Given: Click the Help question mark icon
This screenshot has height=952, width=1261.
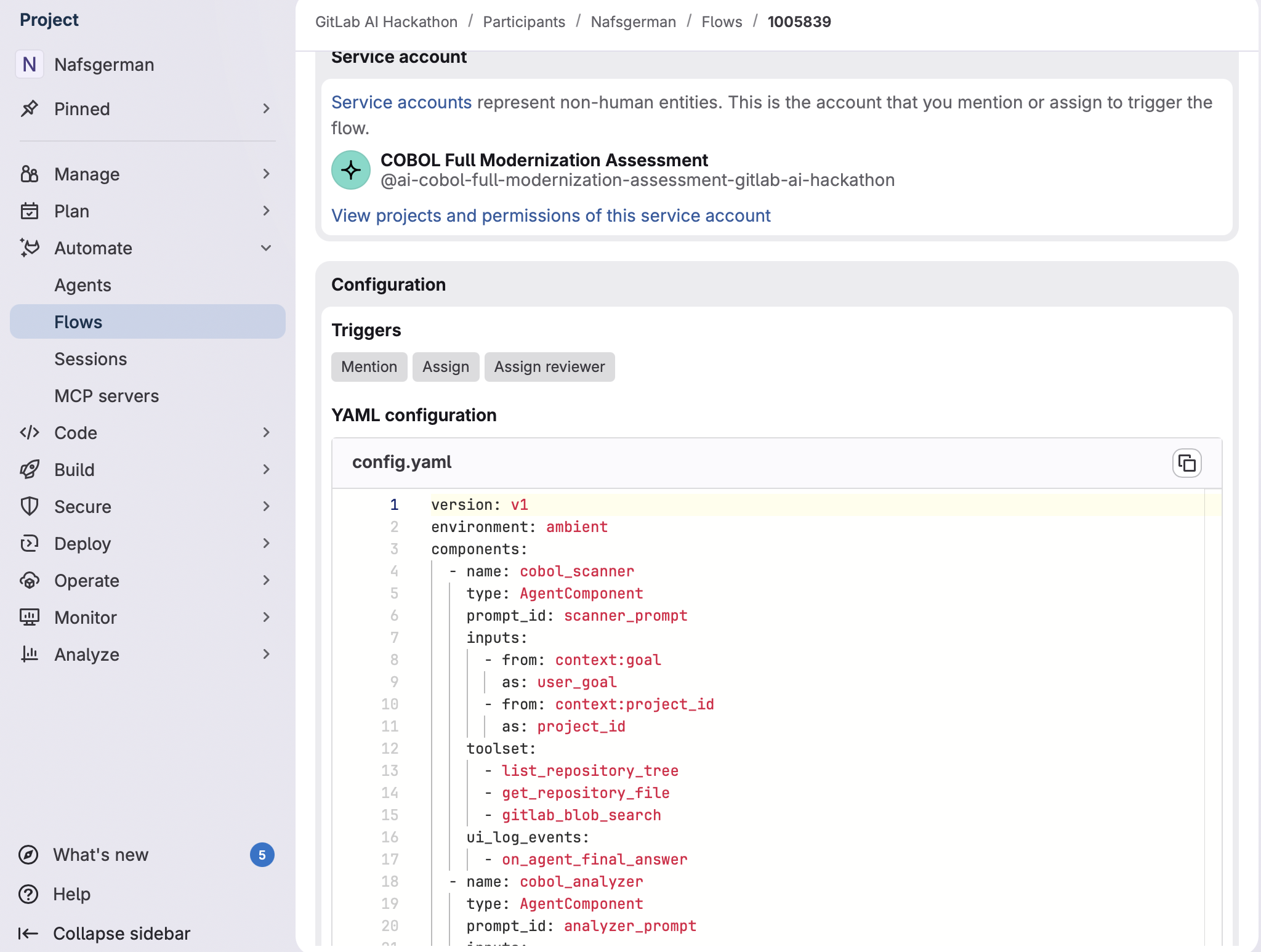Looking at the screenshot, I should tap(28, 894).
